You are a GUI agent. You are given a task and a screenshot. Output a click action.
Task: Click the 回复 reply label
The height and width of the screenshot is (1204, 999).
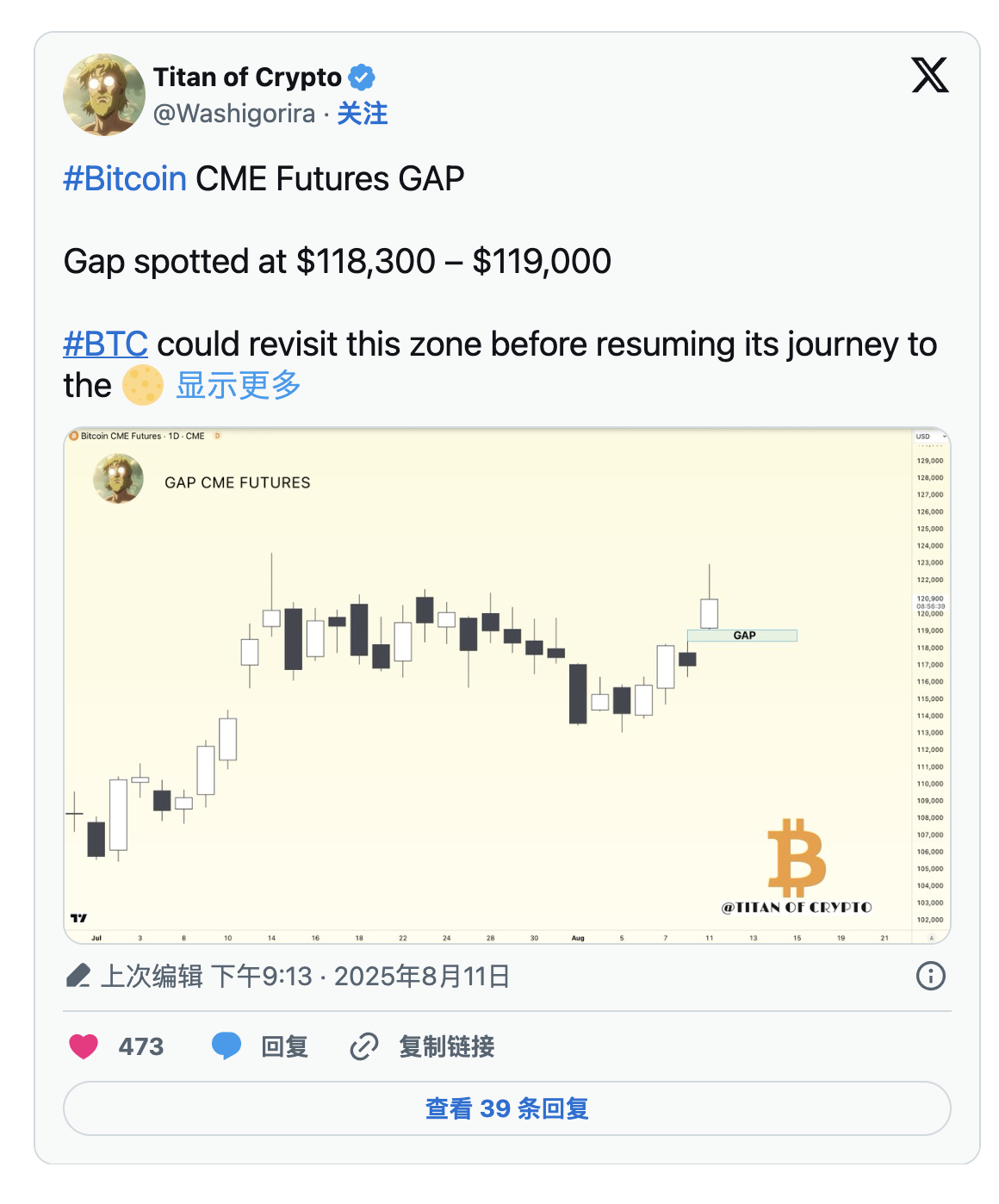pos(285,1046)
